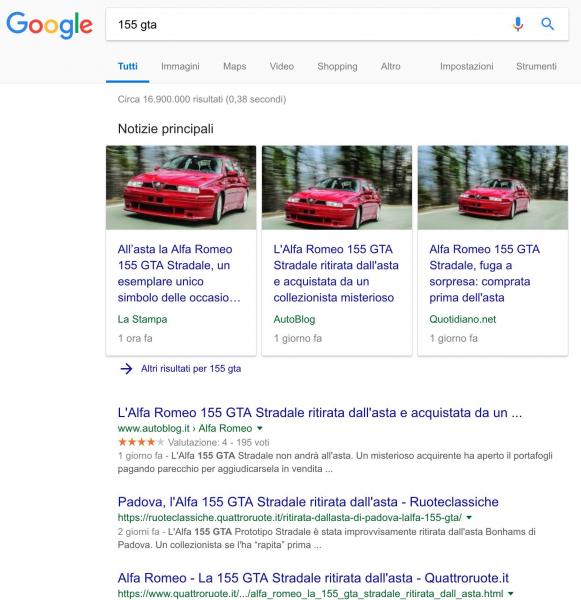Switch to the Shopping tab
The image size is (581, 600).
tap(337, 67)
